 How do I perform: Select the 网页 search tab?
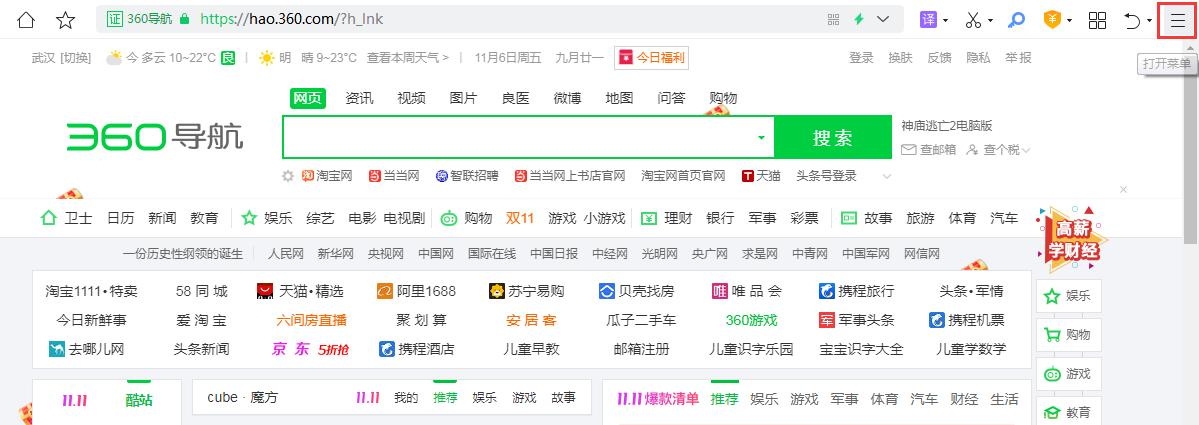pyautogui.click(x=307, y=98)
